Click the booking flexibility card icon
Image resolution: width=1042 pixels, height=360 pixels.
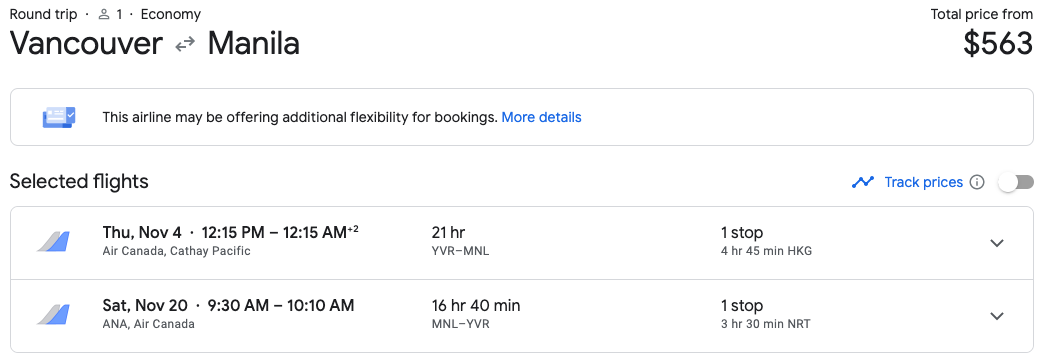click(x=59, y=118)
